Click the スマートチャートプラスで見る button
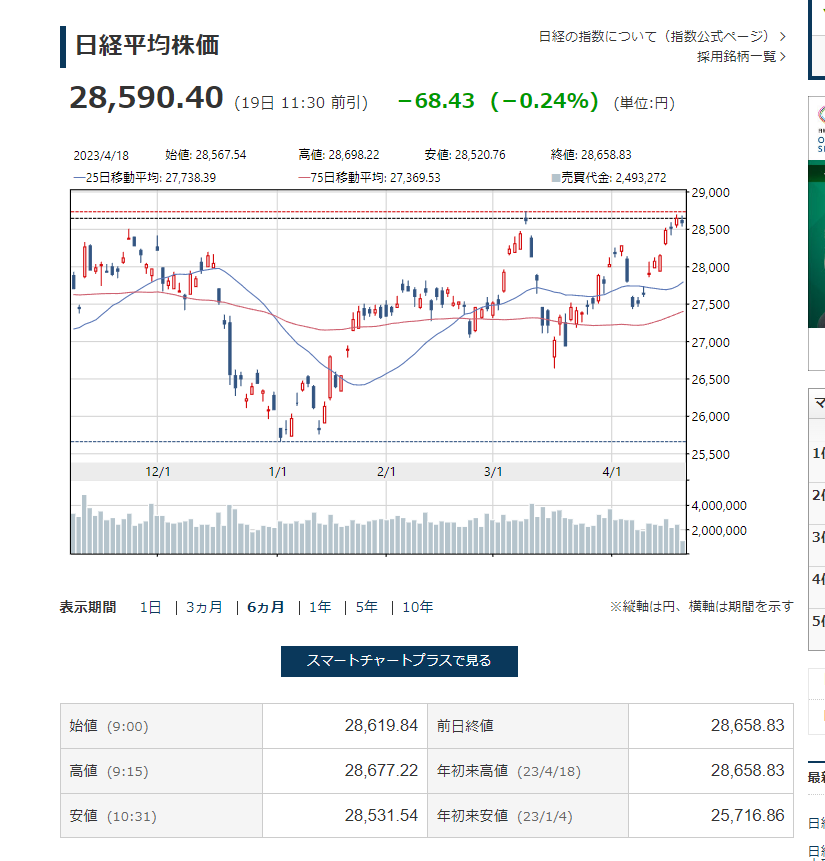The image size is (825, 861). [x=399, y=661]
